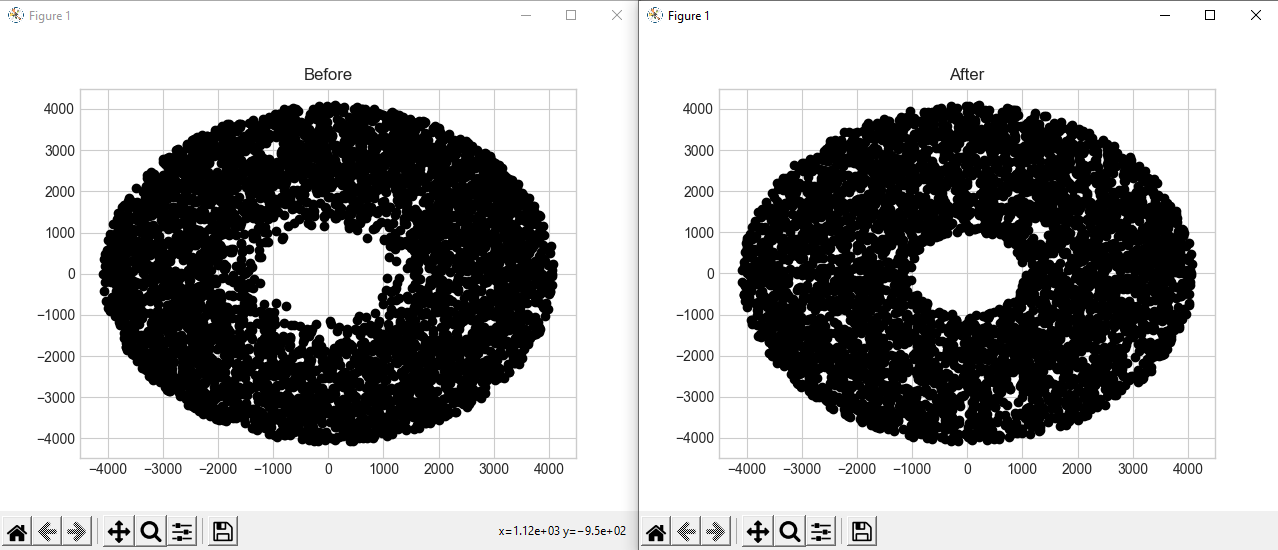Go back to previous view in left window

click(46, 532)
